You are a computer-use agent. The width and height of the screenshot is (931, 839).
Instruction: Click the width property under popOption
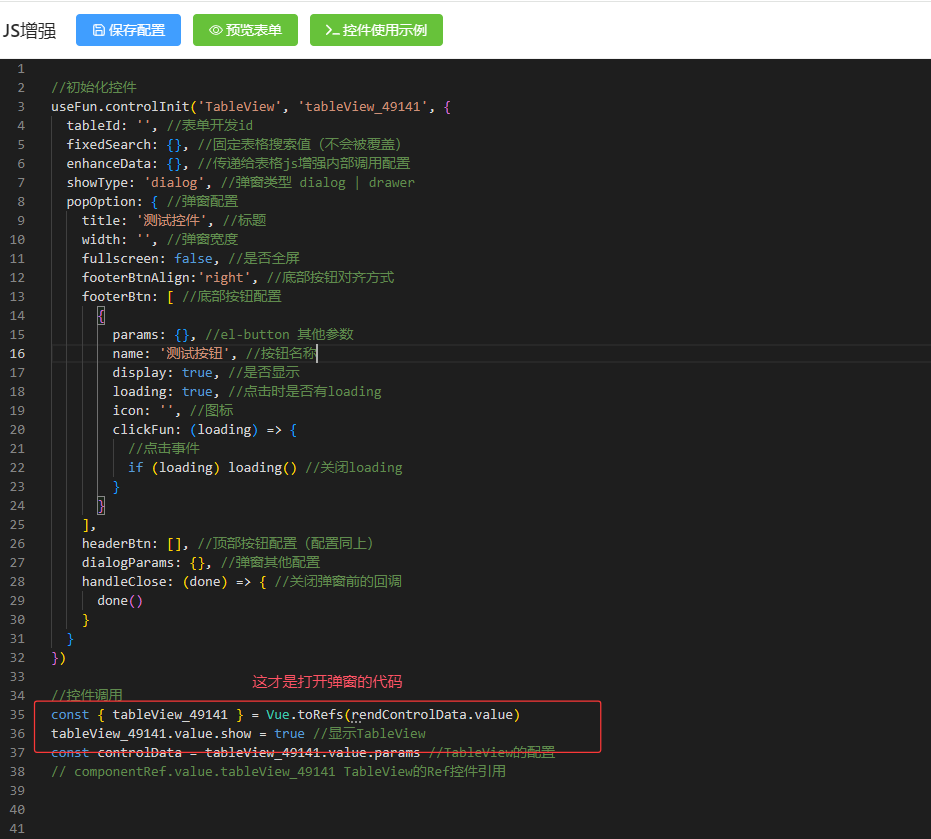tap(101, 239)
